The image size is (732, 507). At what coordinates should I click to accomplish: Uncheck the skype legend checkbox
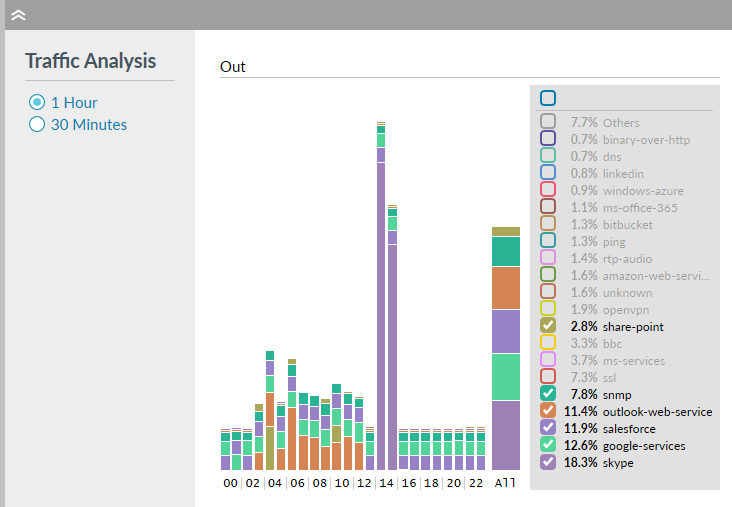pyautogui.click(x=548, y=462)
